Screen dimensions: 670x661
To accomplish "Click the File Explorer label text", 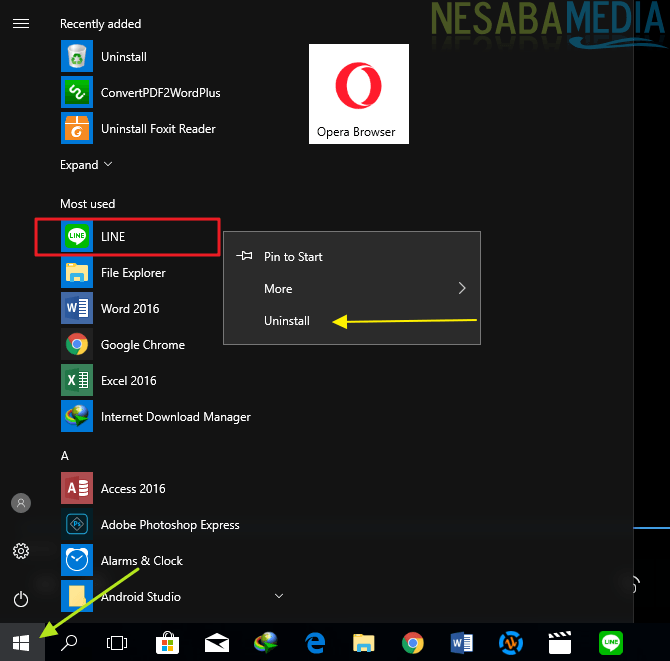I will (133, 273).
